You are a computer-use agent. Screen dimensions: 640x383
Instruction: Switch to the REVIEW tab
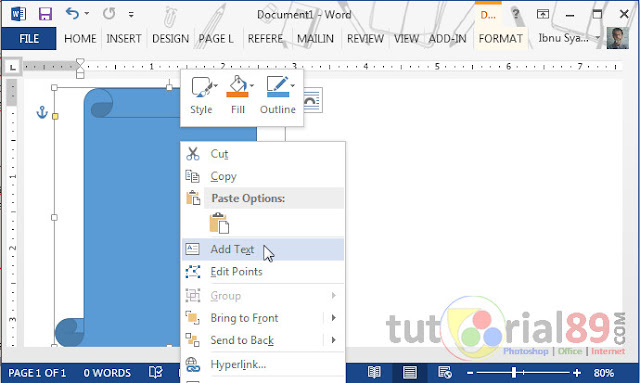click(365, 39)
